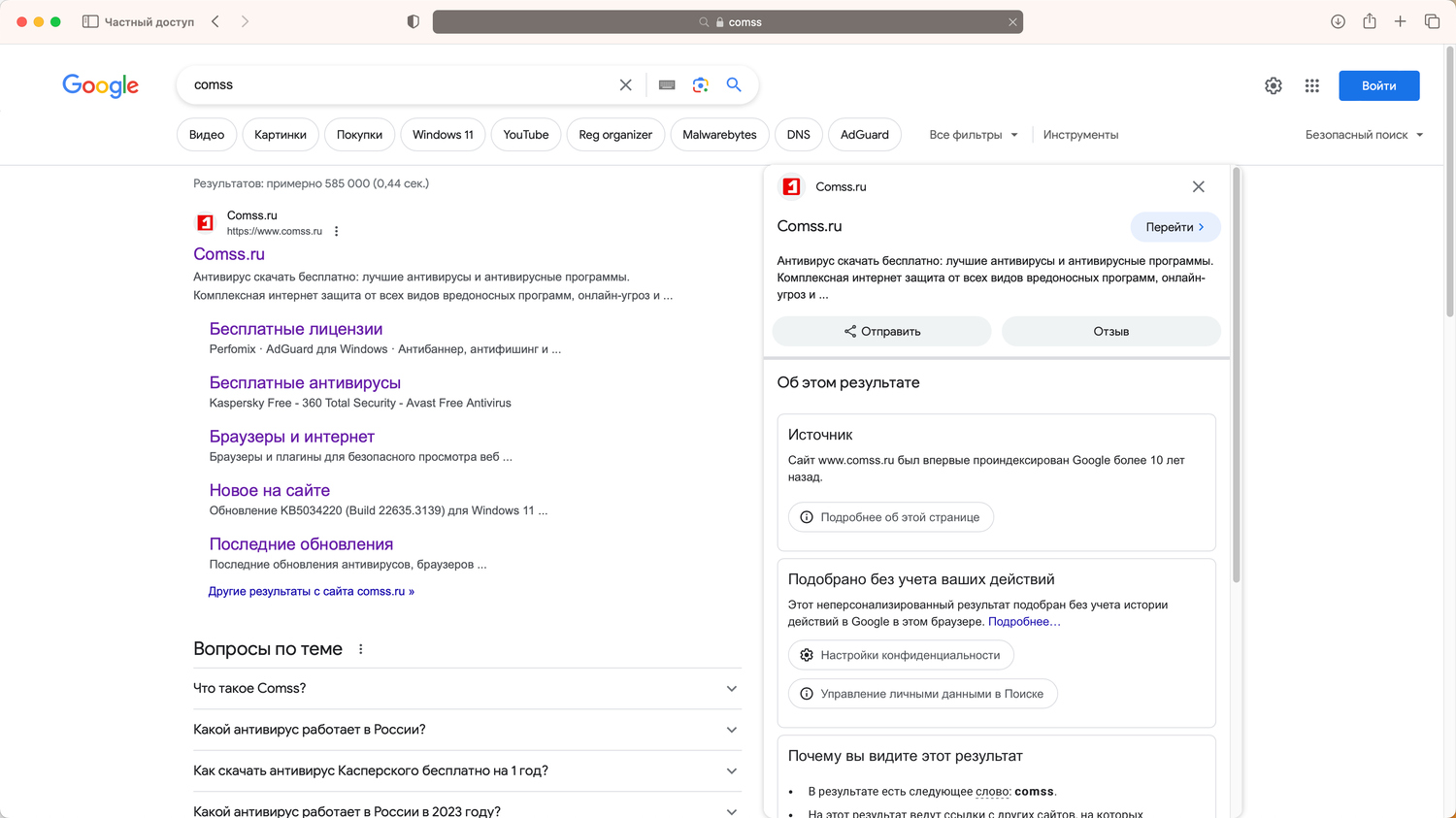Click the side panel vertical scrollbar
This screenshot has width=1456, height=818.
pos(1237,378)
